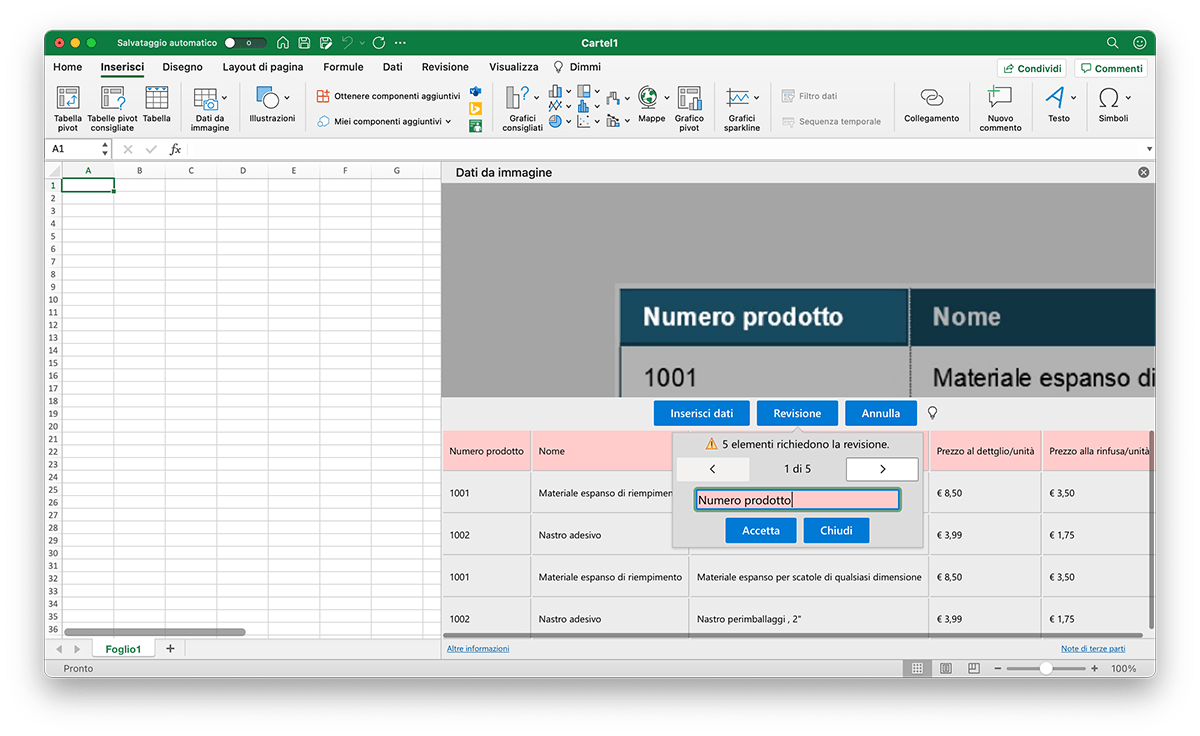
Task: Open the Formule ribbon tab
Action: point(343,67)
